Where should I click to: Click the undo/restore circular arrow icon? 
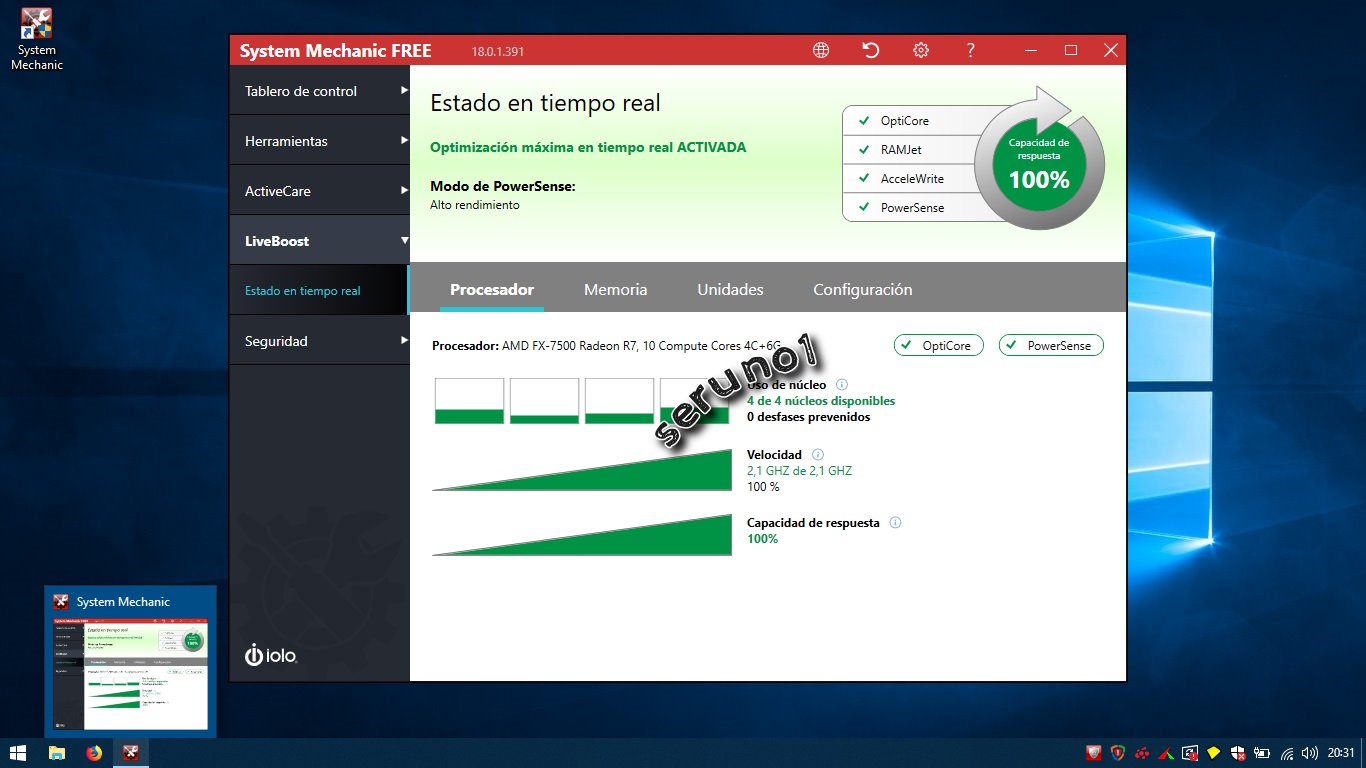click(871, 50)
